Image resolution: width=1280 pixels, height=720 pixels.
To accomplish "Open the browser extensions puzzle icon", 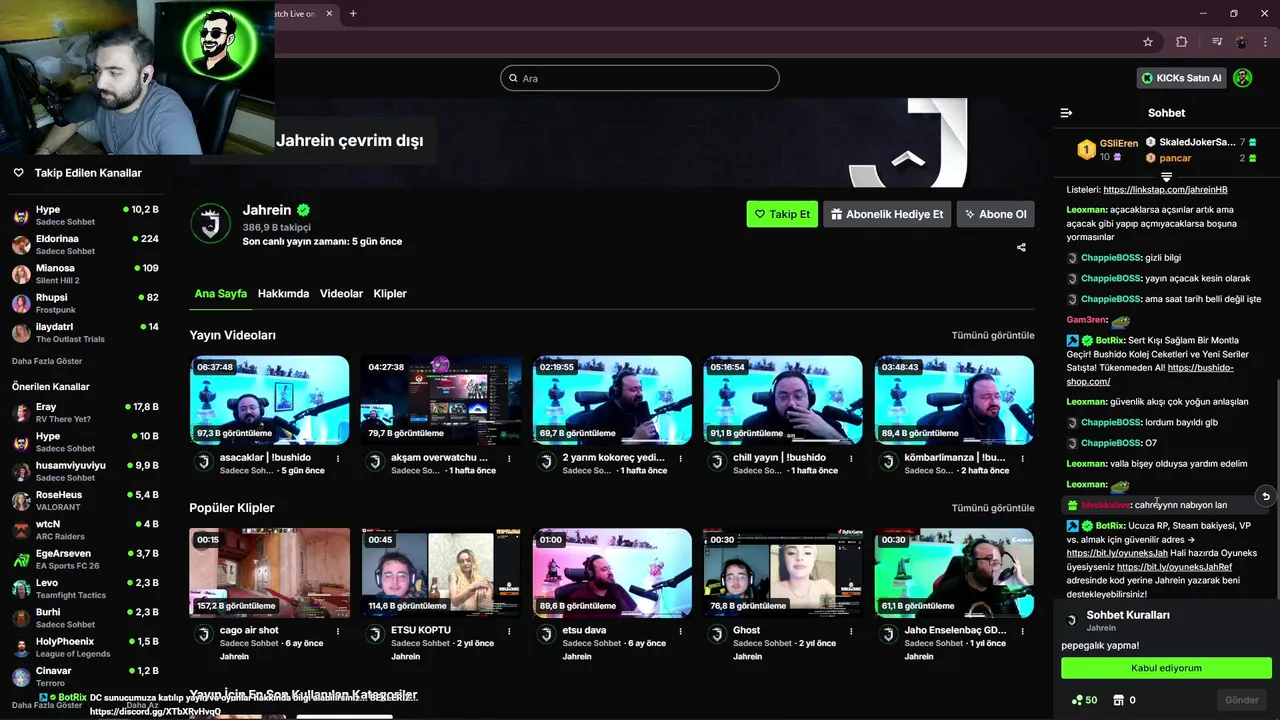I will click(x=1182, y=42).
